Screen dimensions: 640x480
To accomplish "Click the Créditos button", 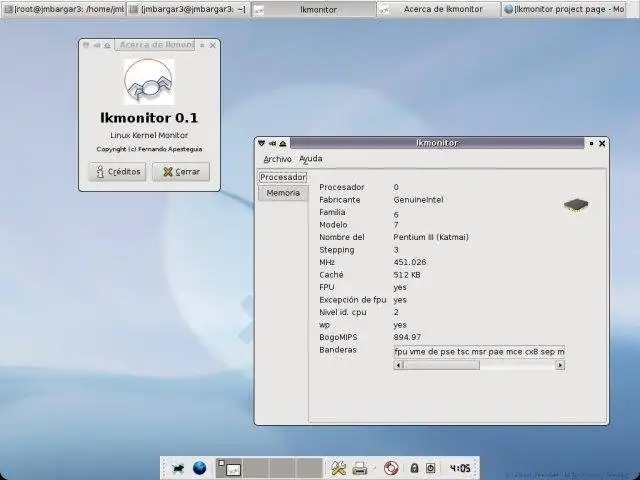I will point(118,172).
